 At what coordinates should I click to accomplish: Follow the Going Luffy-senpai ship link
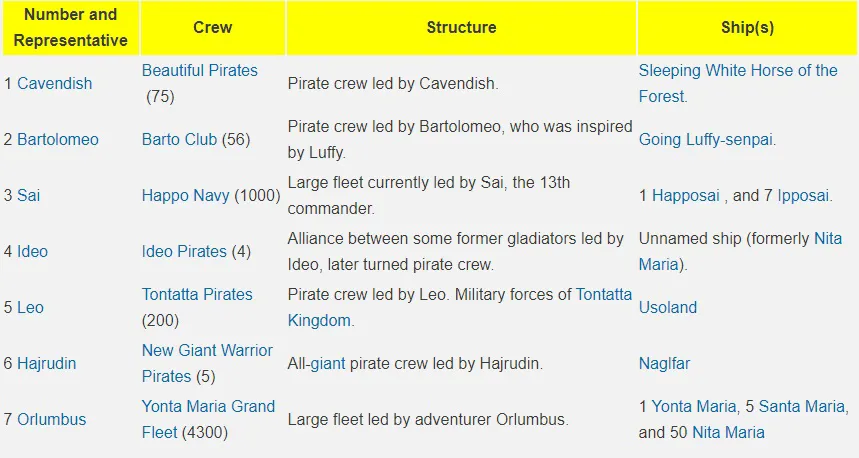point(705,140)
